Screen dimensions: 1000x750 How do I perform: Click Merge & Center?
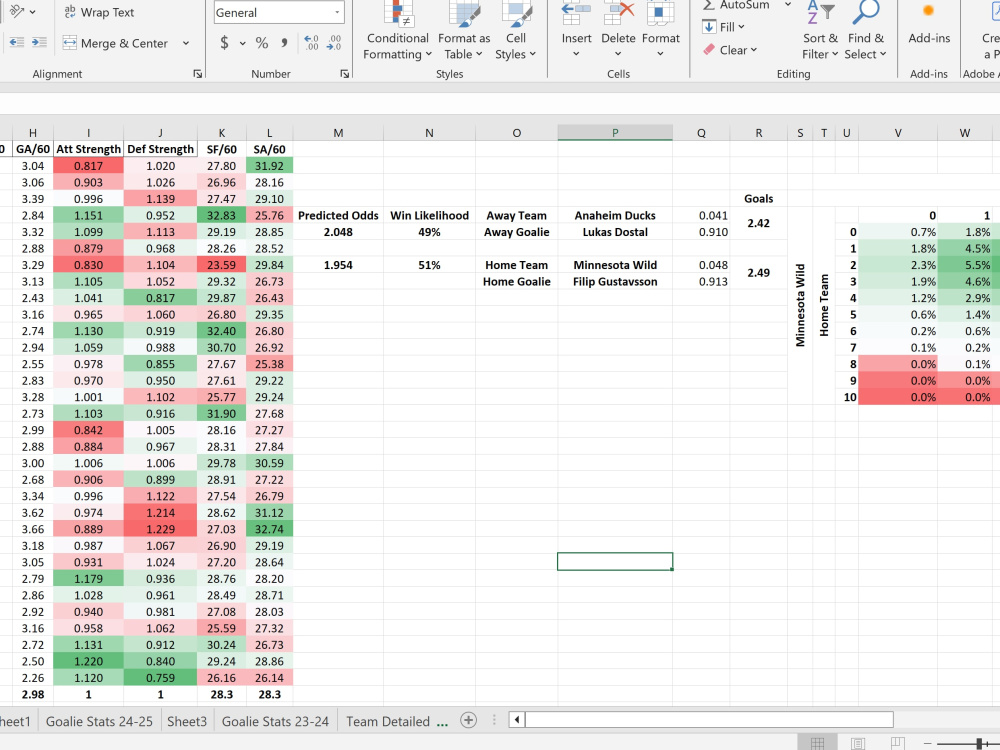coord(115,43)
